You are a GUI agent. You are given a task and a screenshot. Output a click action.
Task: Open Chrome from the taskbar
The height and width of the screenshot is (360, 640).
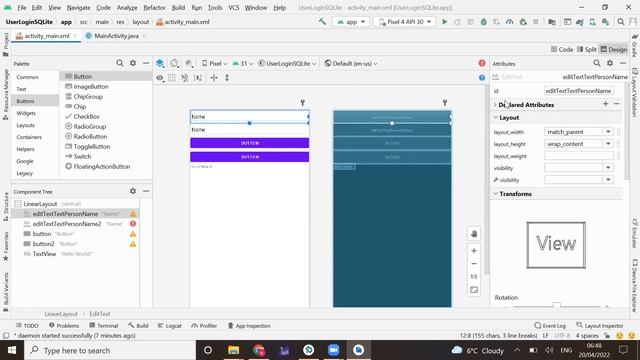(x=258, y=350)
